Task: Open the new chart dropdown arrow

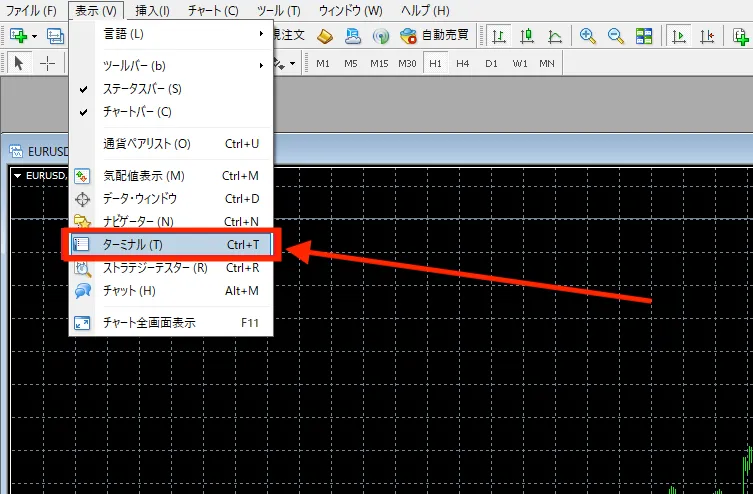Action: (x=34, y=36)
